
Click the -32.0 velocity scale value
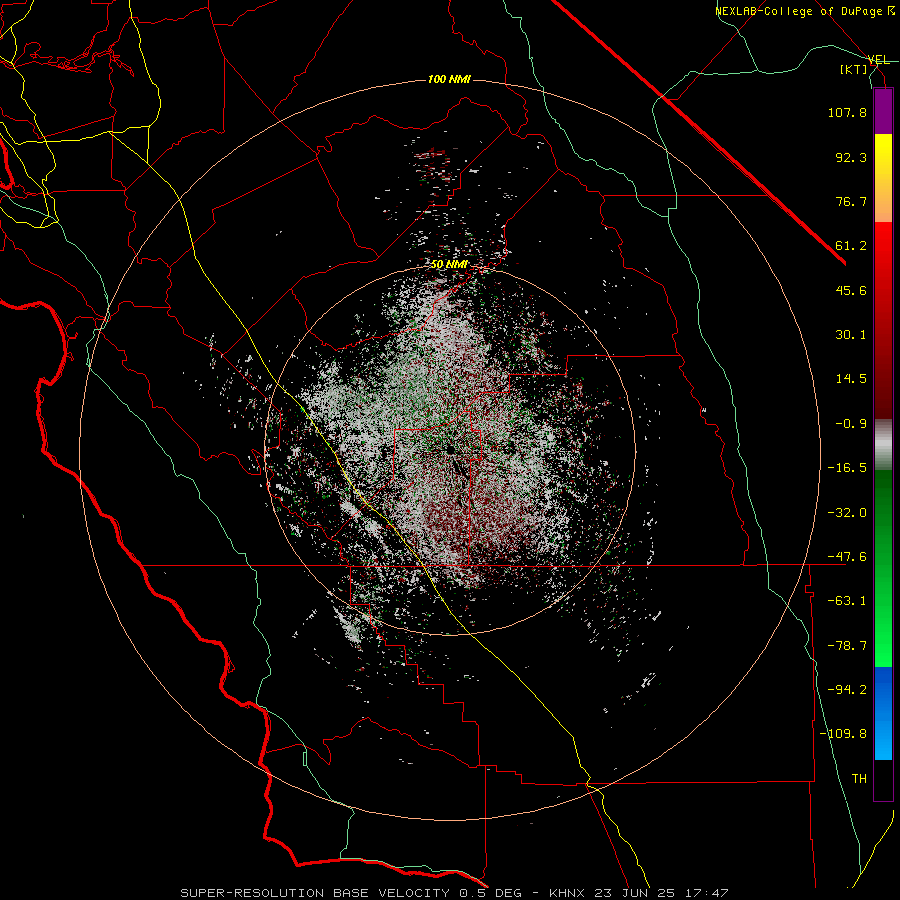click(x=847, y=513)
